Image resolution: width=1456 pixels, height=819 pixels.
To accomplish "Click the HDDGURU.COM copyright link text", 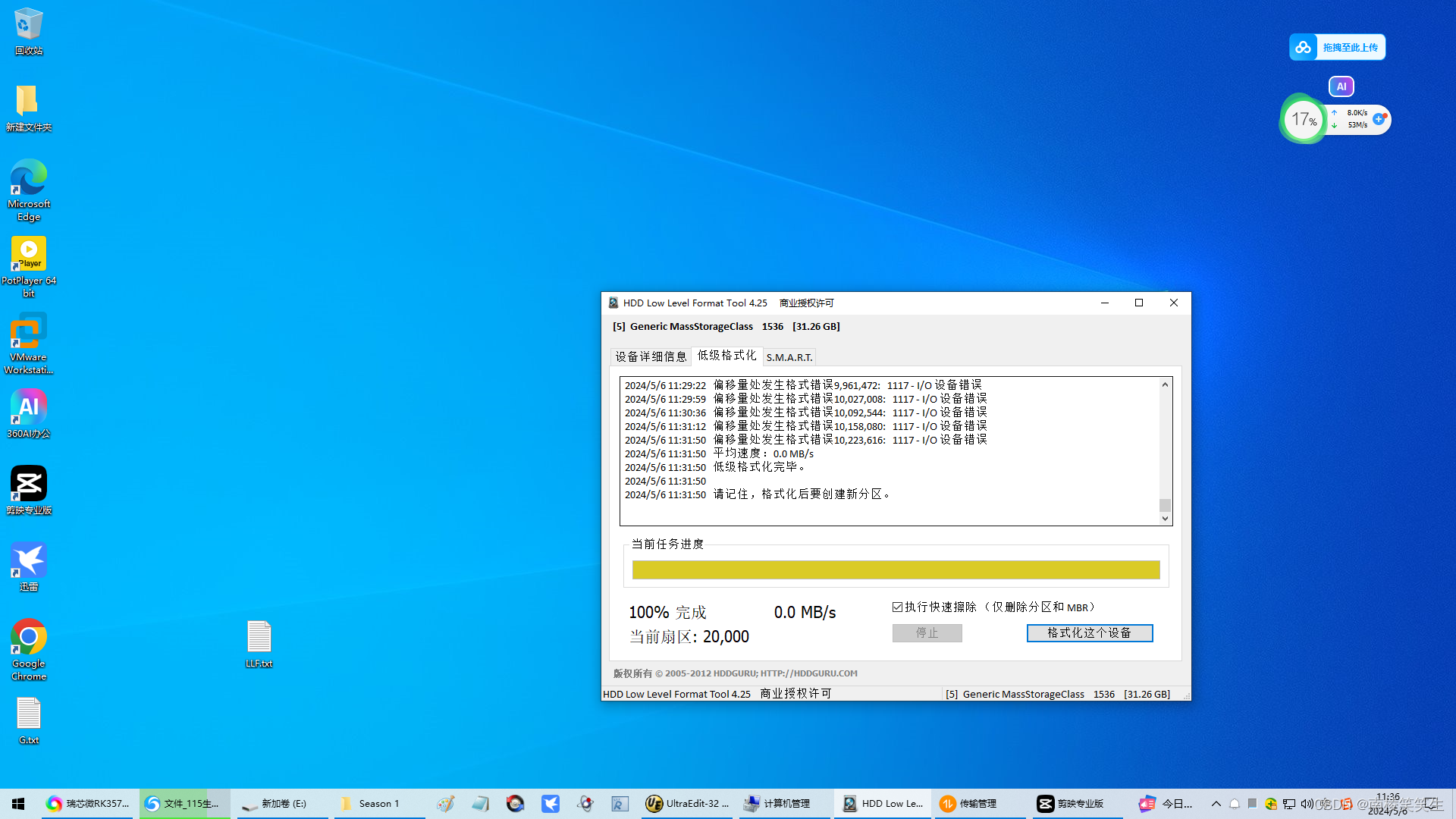I will coord(808,673).
